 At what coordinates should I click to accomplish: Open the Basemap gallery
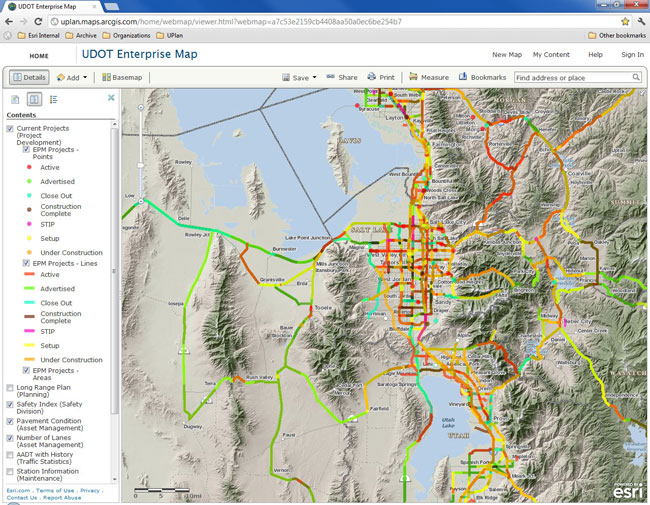122,78
